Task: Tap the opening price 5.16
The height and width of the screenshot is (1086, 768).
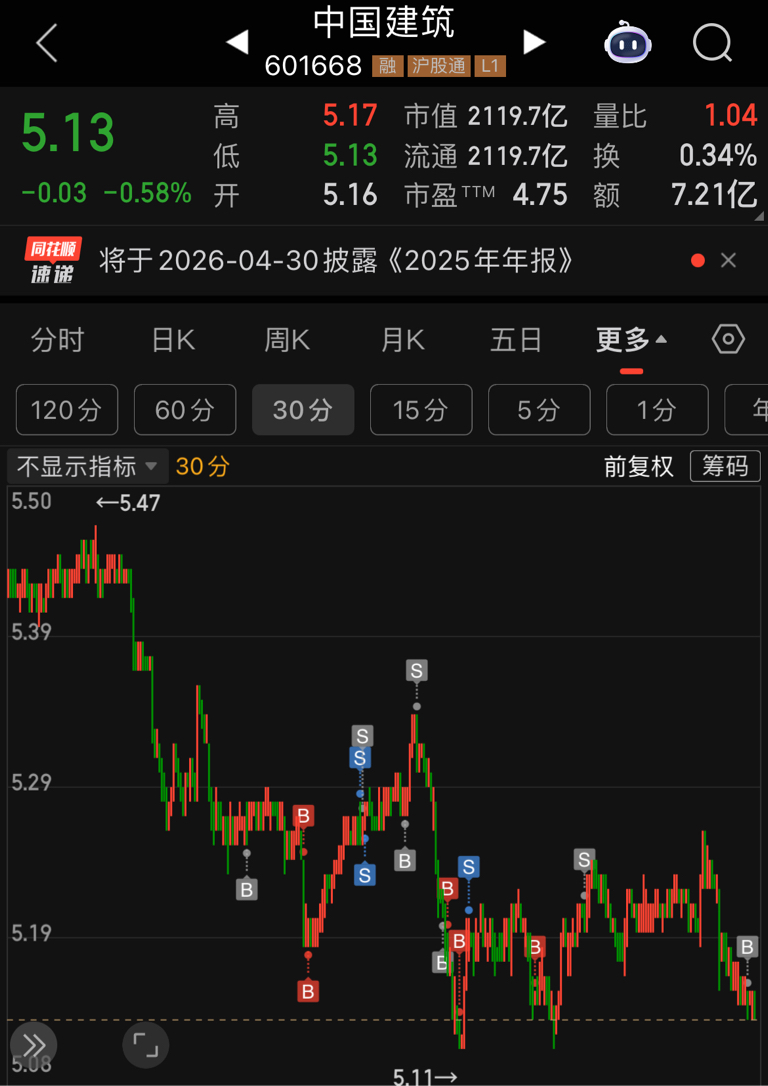Action: pos(350,195)
